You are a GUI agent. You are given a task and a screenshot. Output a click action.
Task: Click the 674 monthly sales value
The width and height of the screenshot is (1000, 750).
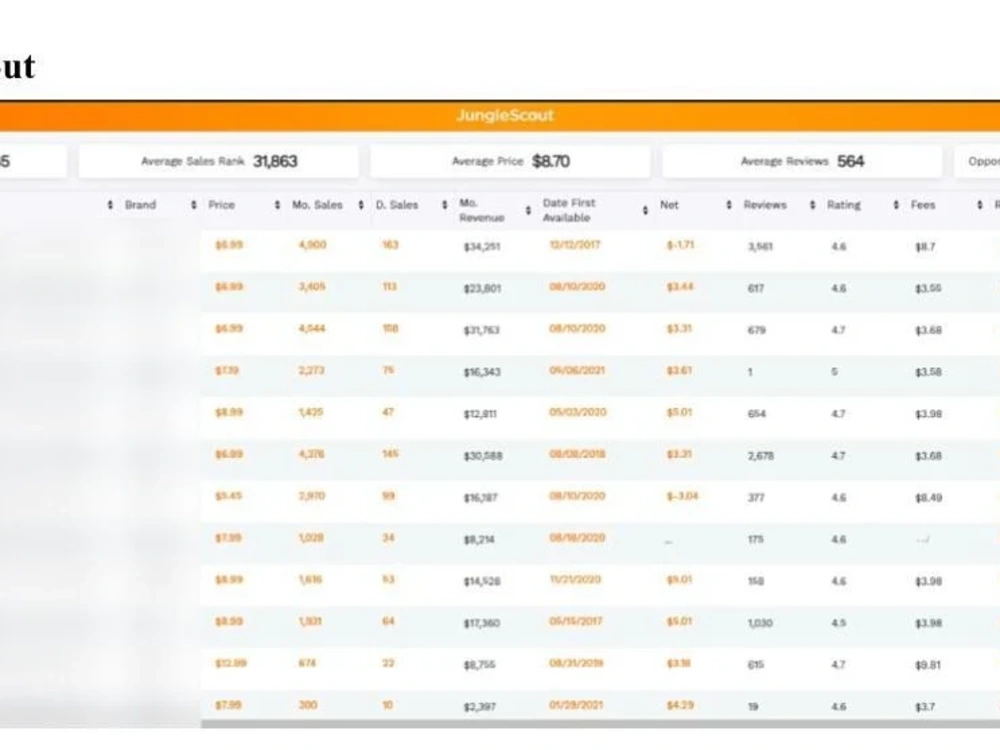pyautogui.click(x=307, y=663)
